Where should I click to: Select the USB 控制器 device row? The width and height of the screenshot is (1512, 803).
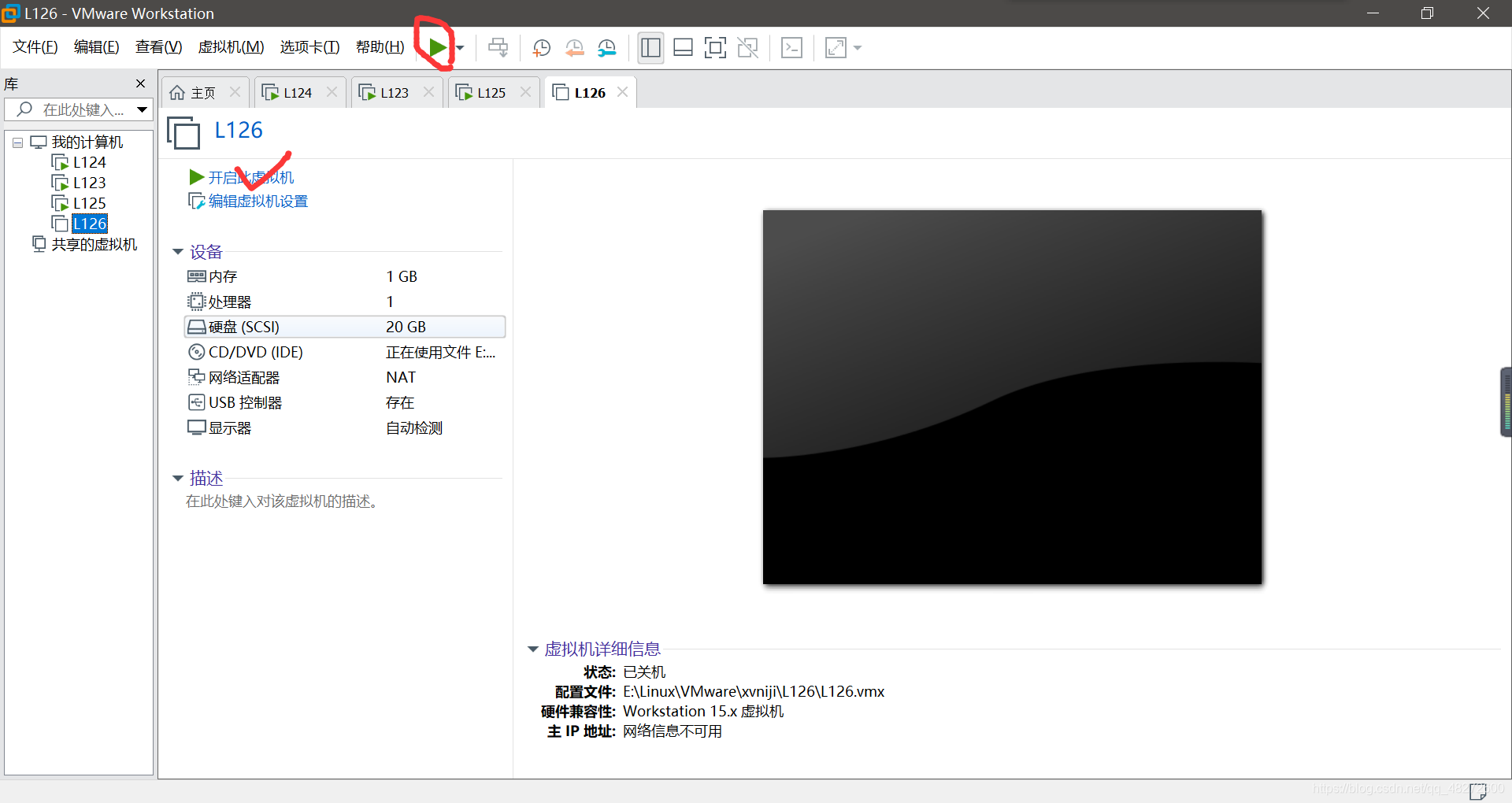click(x=345, y=402)
